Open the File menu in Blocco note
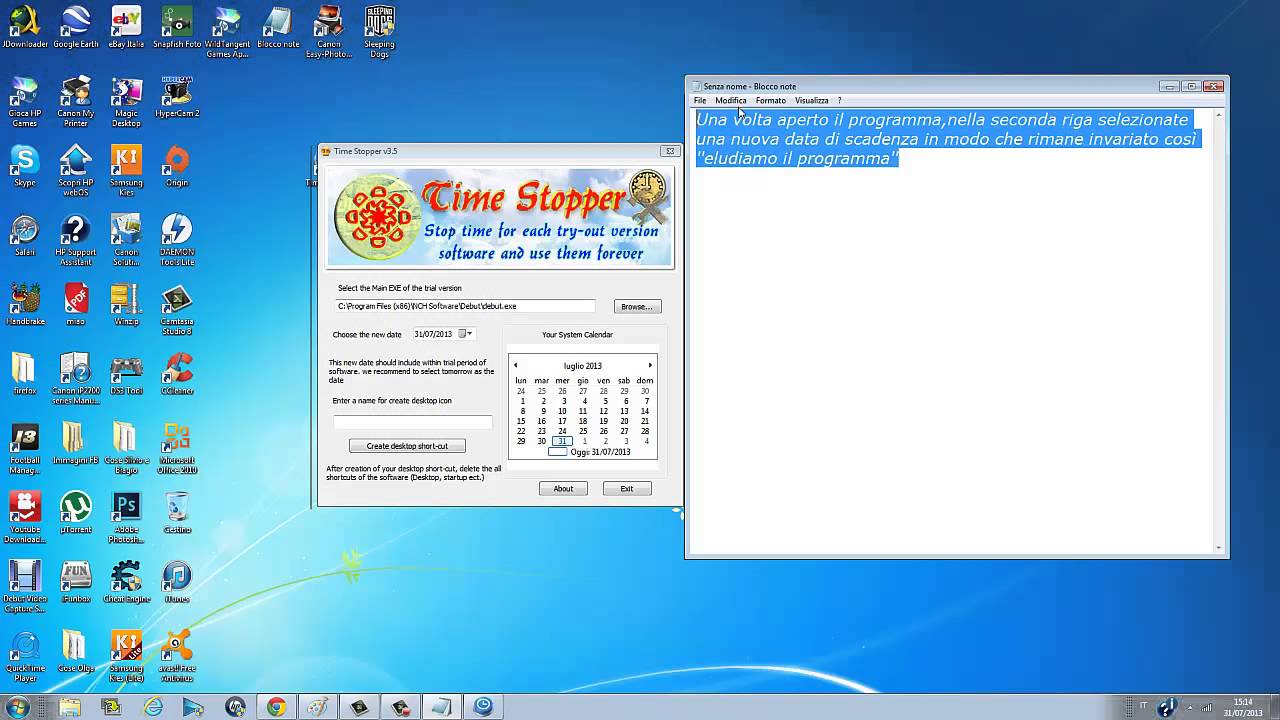 (x=700, y=100)
